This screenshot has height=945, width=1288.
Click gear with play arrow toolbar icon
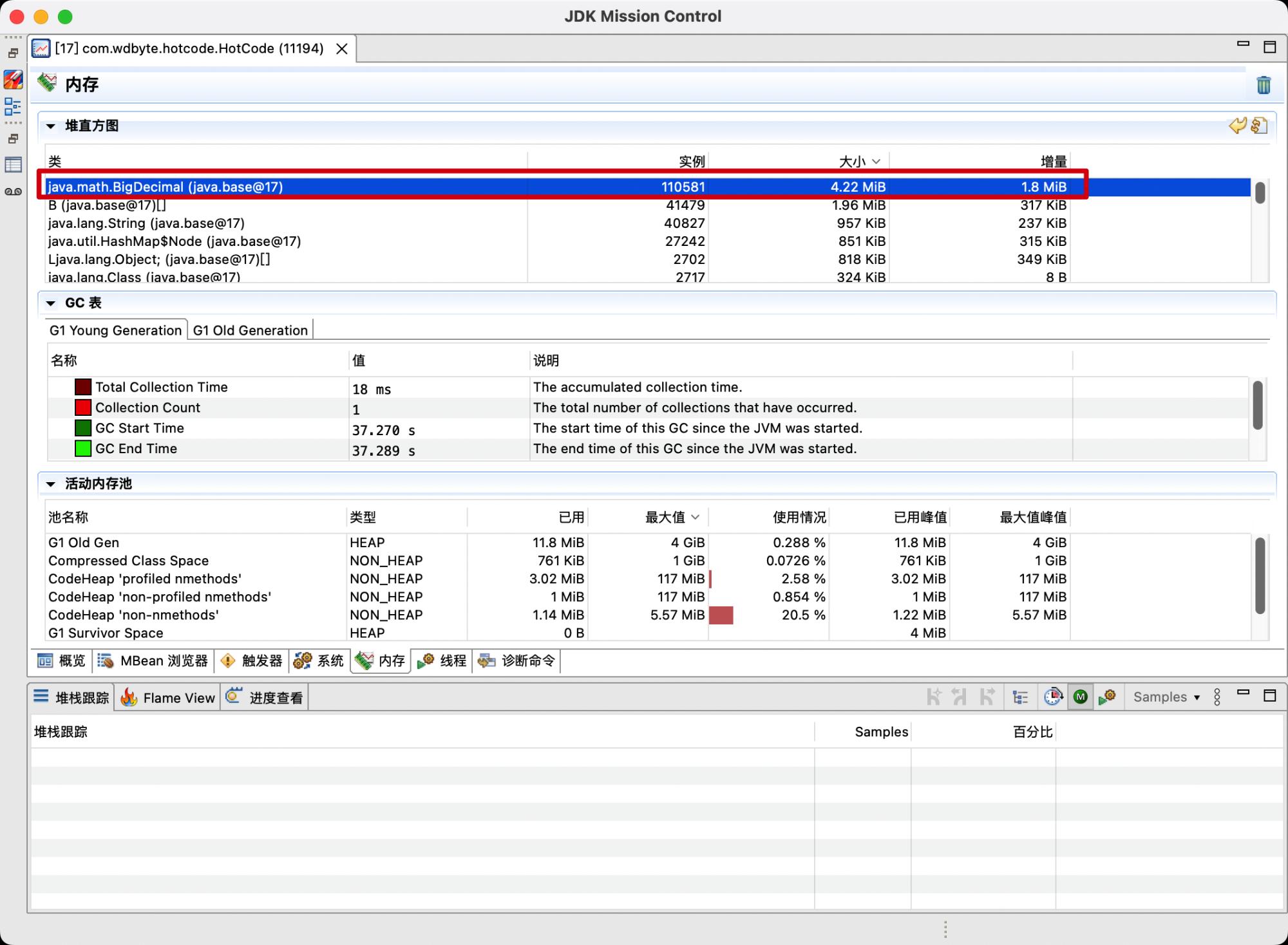(x=1107, y=697)
